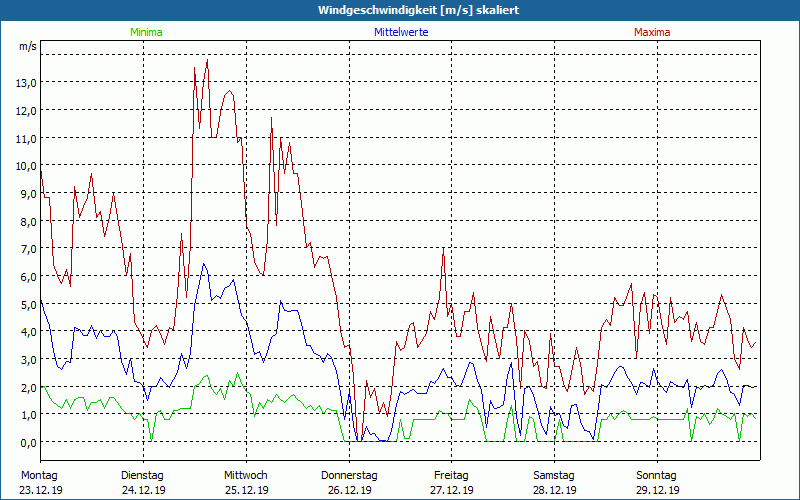Click the '9,0' y-axis value
The image size is (800, 500).
28,194
